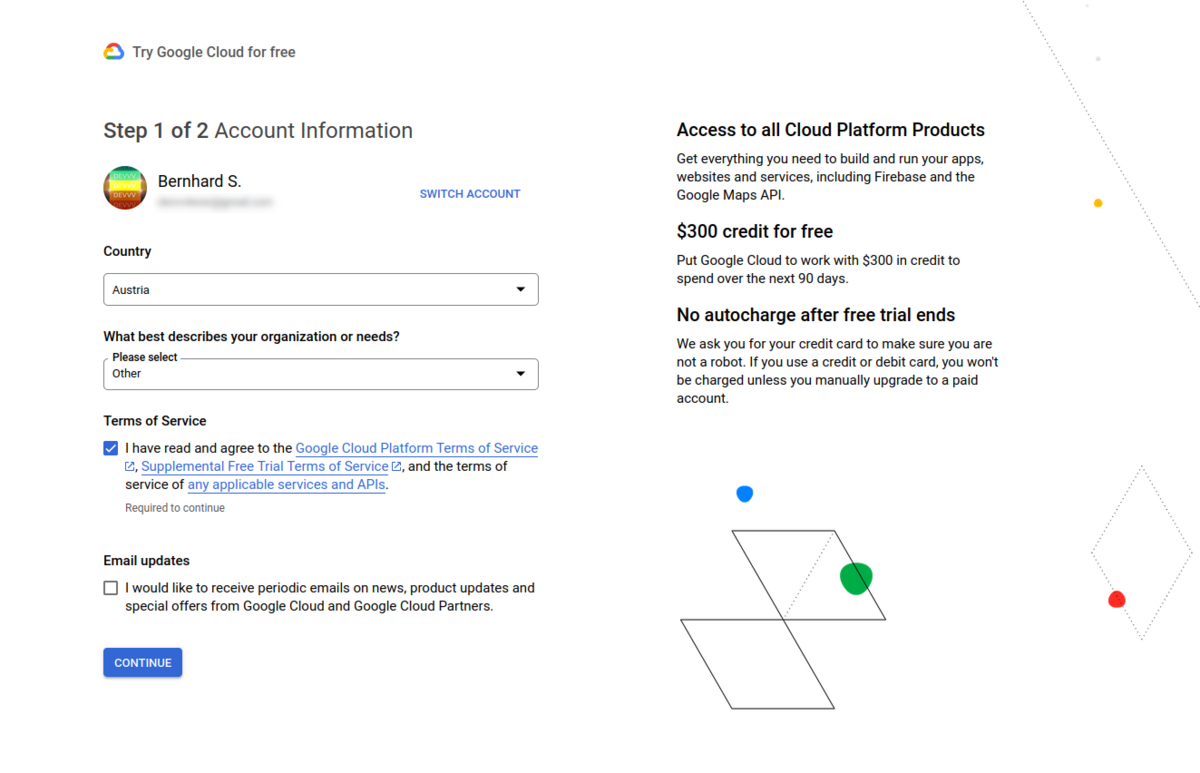Open the Country dropdown showing Austria
The width and height of the screenshot is (1200, 773).
(x=320, y=290)
